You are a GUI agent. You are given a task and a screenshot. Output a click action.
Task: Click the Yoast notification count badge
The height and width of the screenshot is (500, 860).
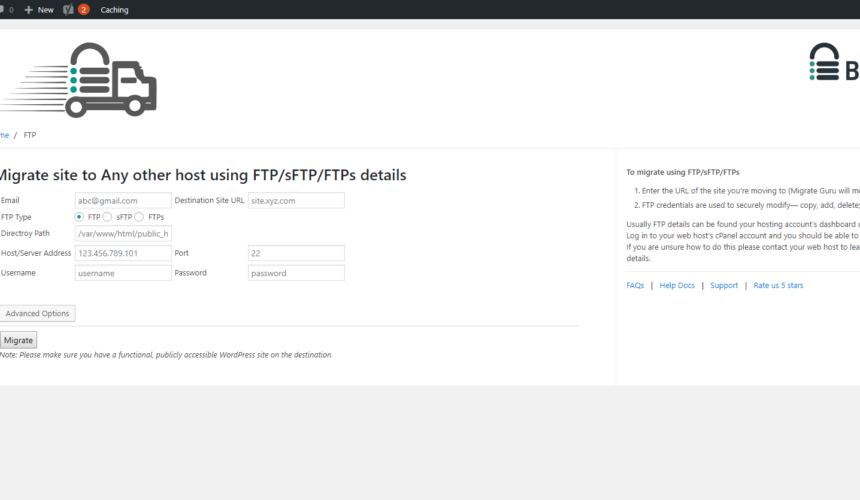click(83, 10)
